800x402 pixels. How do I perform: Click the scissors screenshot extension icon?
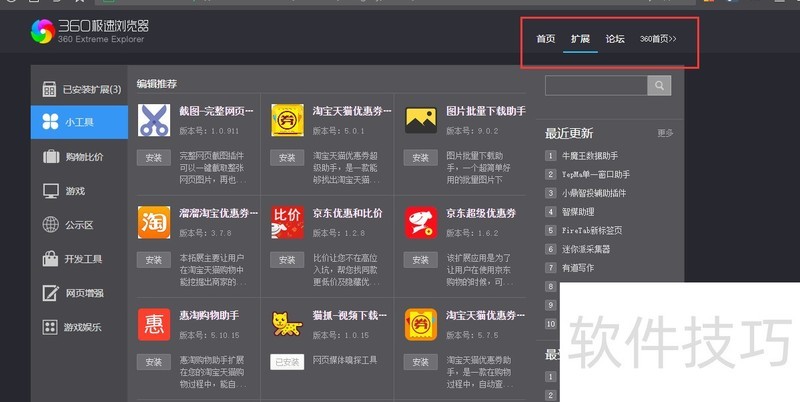click(154, 120)
